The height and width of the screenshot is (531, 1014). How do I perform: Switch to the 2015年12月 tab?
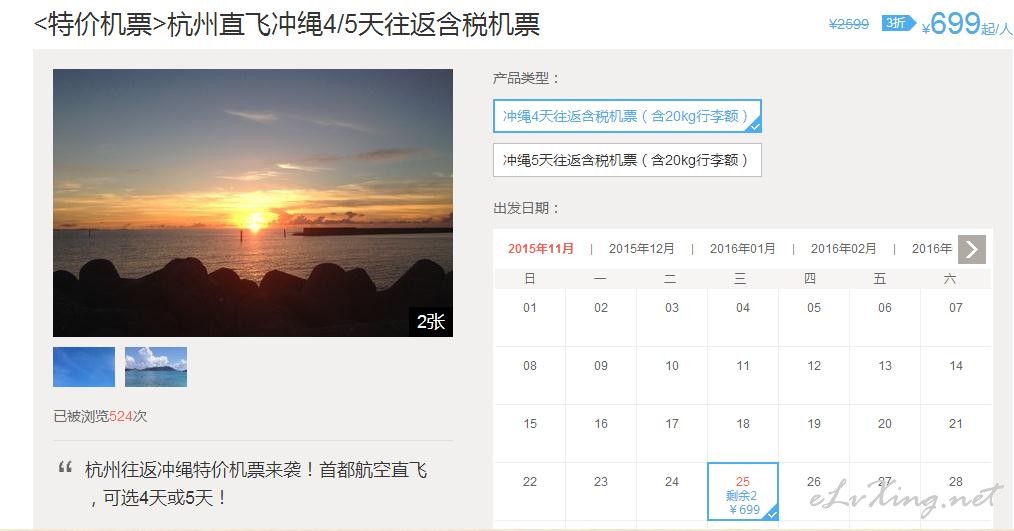tap(642, 248)
